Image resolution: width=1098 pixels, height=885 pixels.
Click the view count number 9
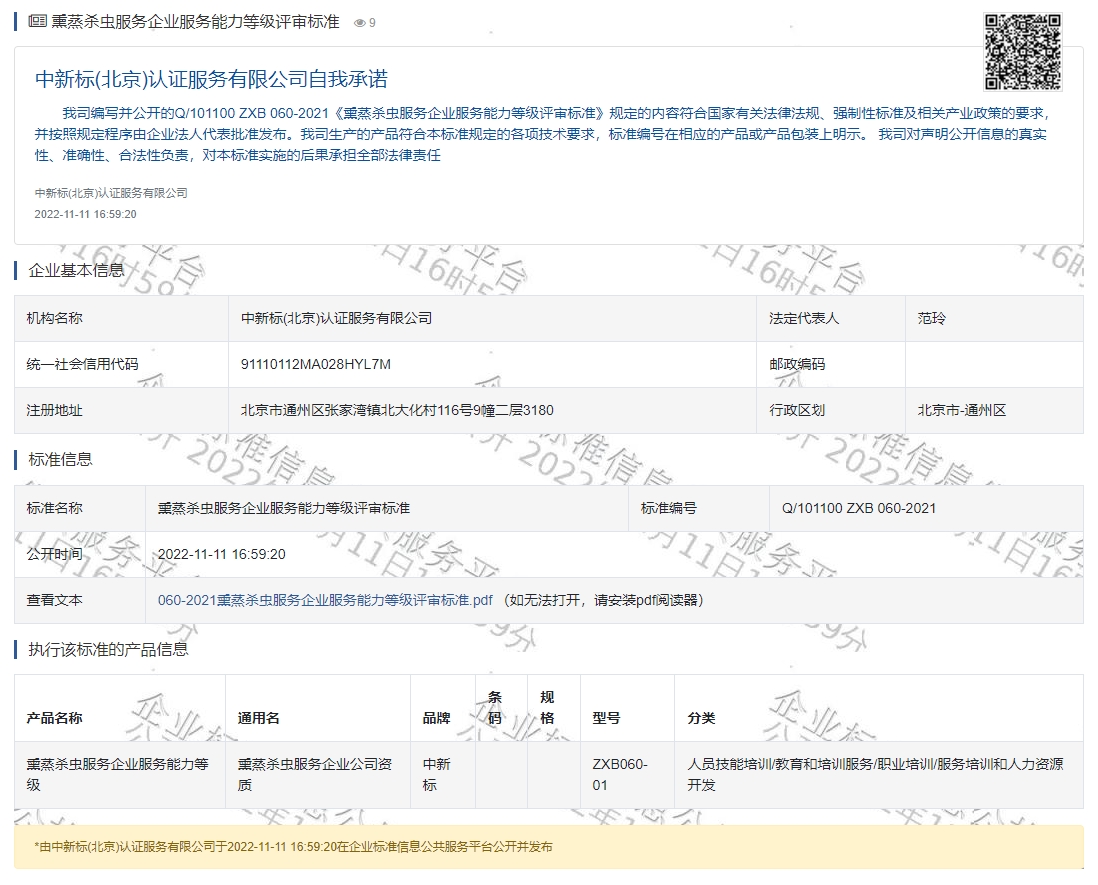coord(373,23)
